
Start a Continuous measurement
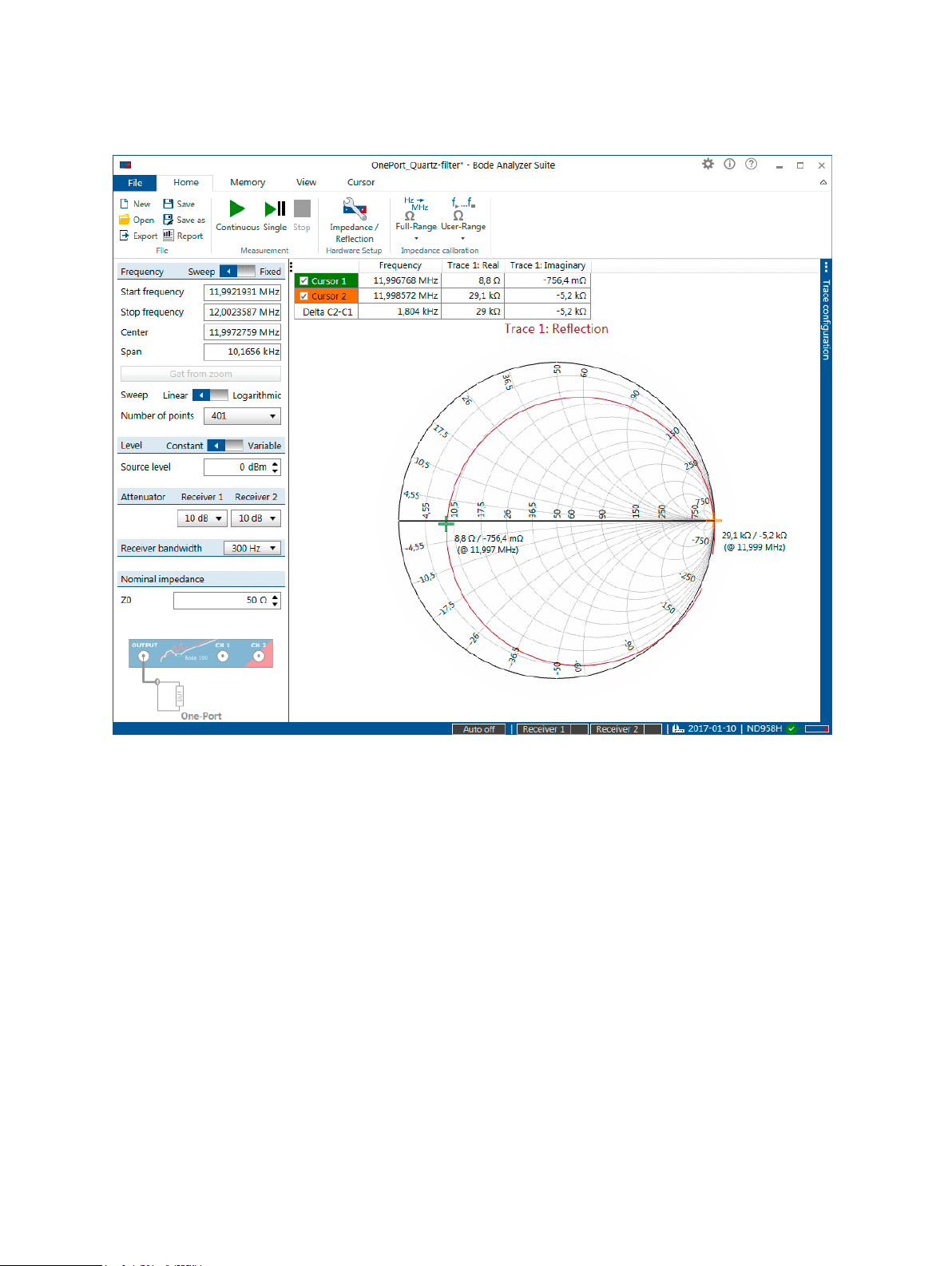click(x=237, y=209)
